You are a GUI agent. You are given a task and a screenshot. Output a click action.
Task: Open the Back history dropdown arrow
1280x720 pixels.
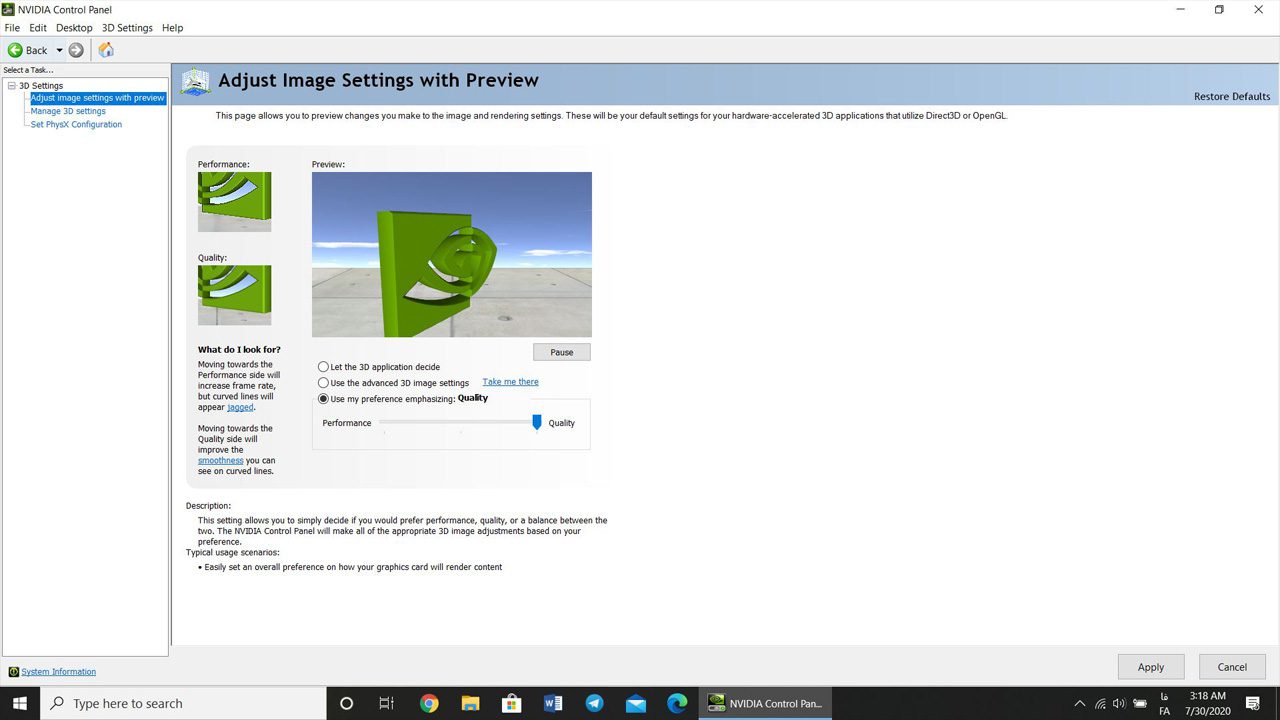[59, 50]
